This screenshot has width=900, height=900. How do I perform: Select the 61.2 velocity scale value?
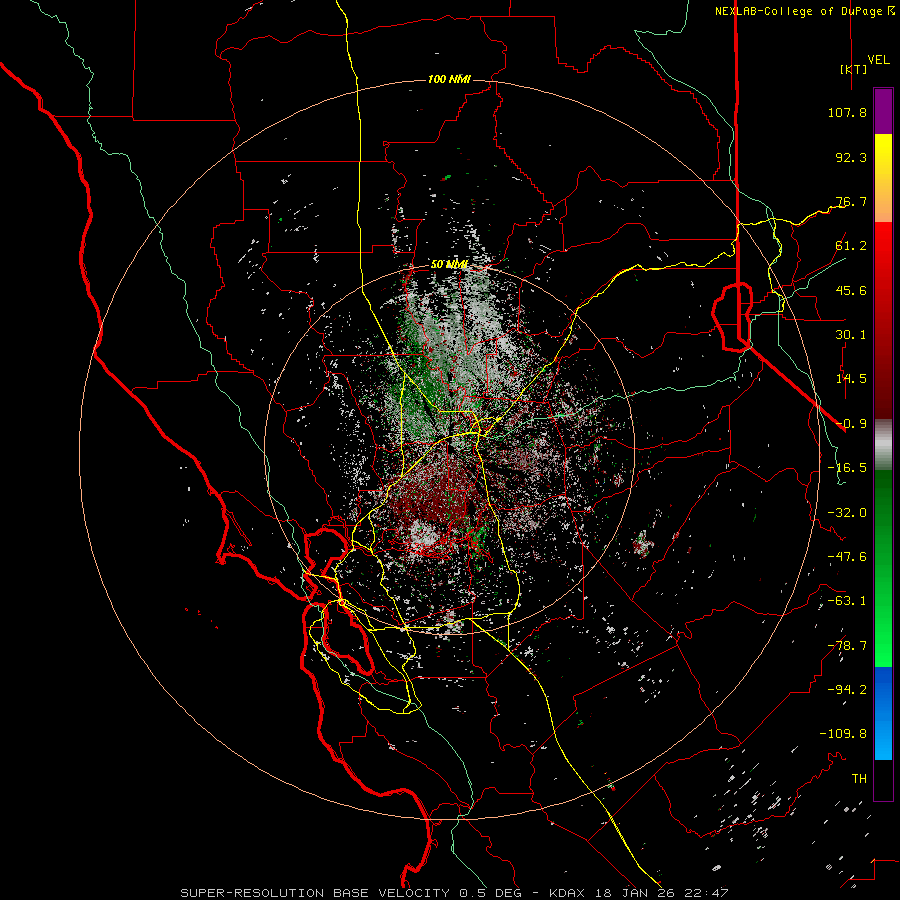[x=851, y=246]
